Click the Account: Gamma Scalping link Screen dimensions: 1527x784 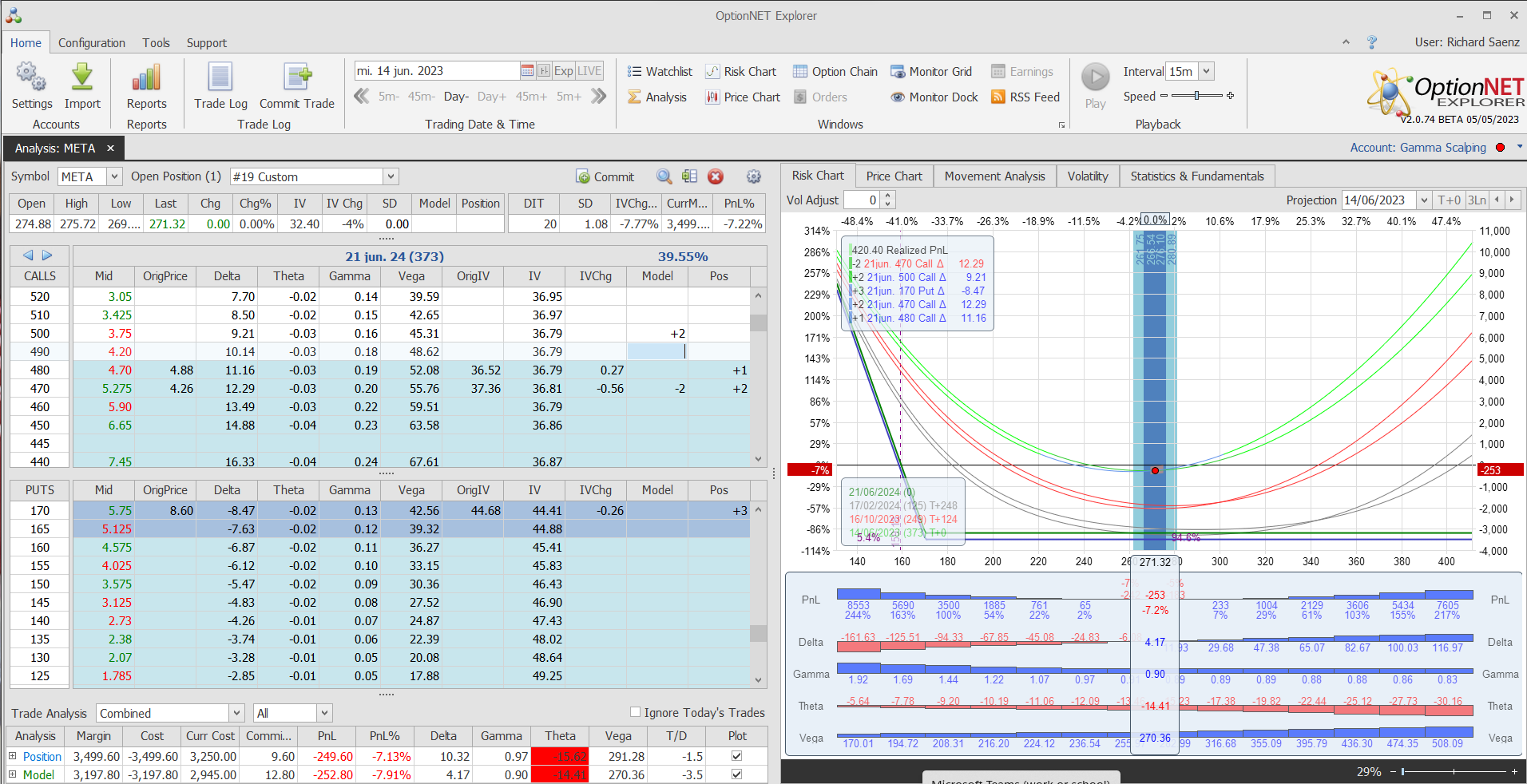point(1418,148)
